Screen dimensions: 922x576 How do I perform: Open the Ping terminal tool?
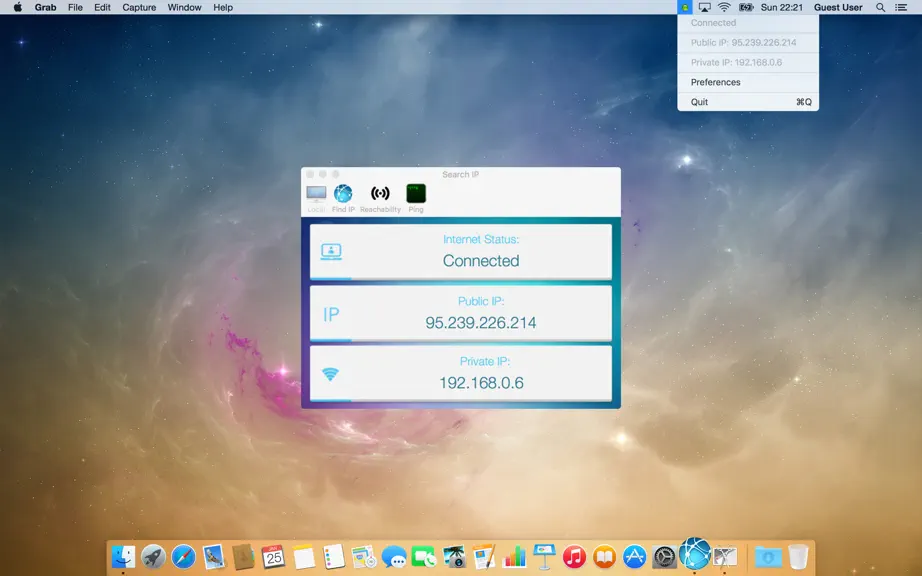click(x=416, y=198)
